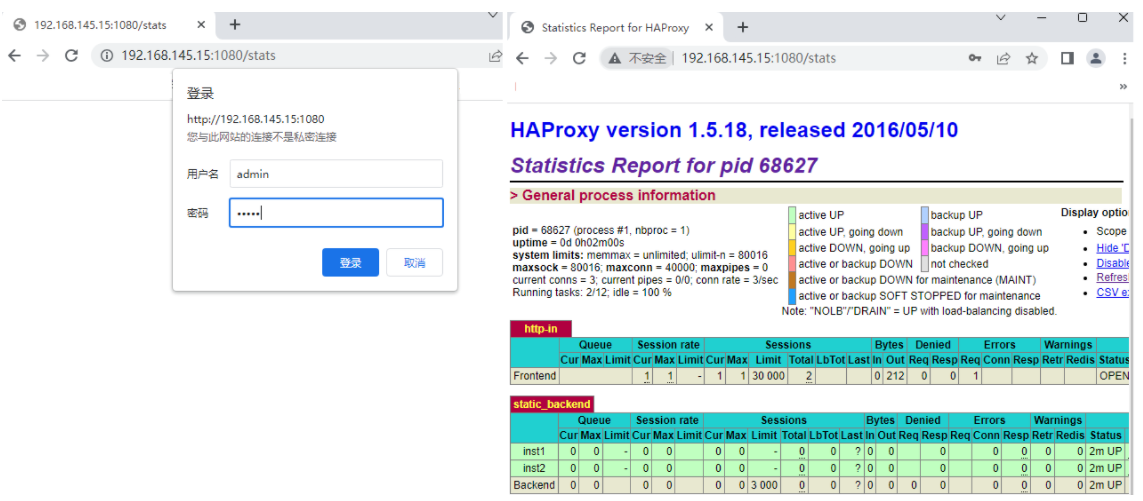The image size is (1143, 501).
Task: Click the Frontend row label
Action: click(x=535, y=376)
